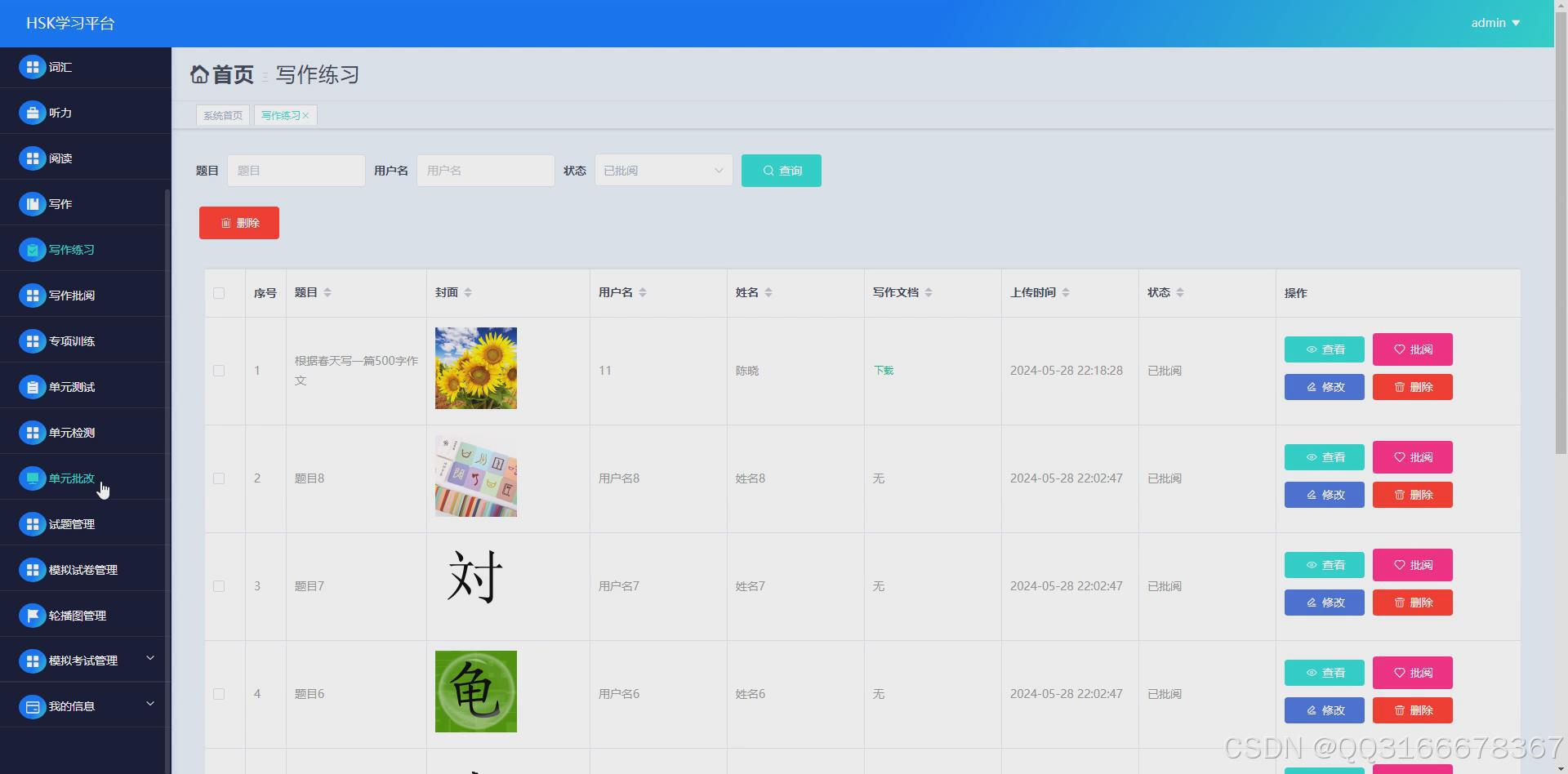Switch to the 系统首页 tab
This screenshot has width=1568, height=774.
(223, 116)
